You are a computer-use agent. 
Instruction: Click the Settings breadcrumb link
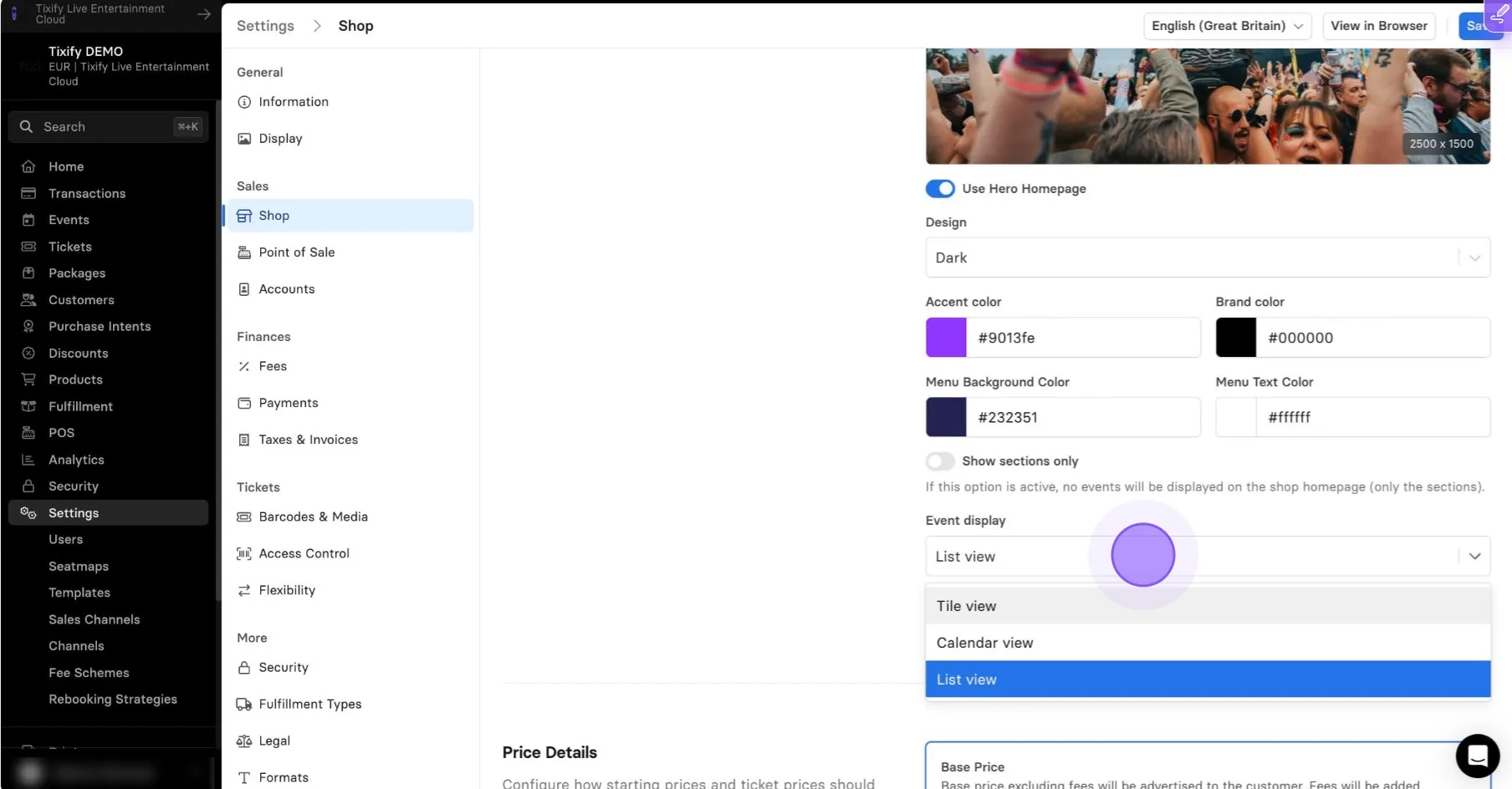[265, 26]
